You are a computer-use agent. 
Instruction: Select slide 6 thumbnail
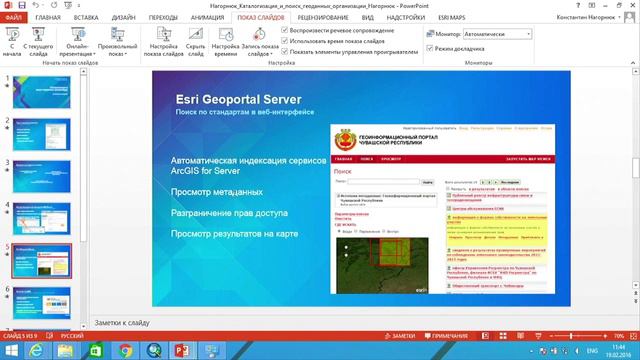42,303
